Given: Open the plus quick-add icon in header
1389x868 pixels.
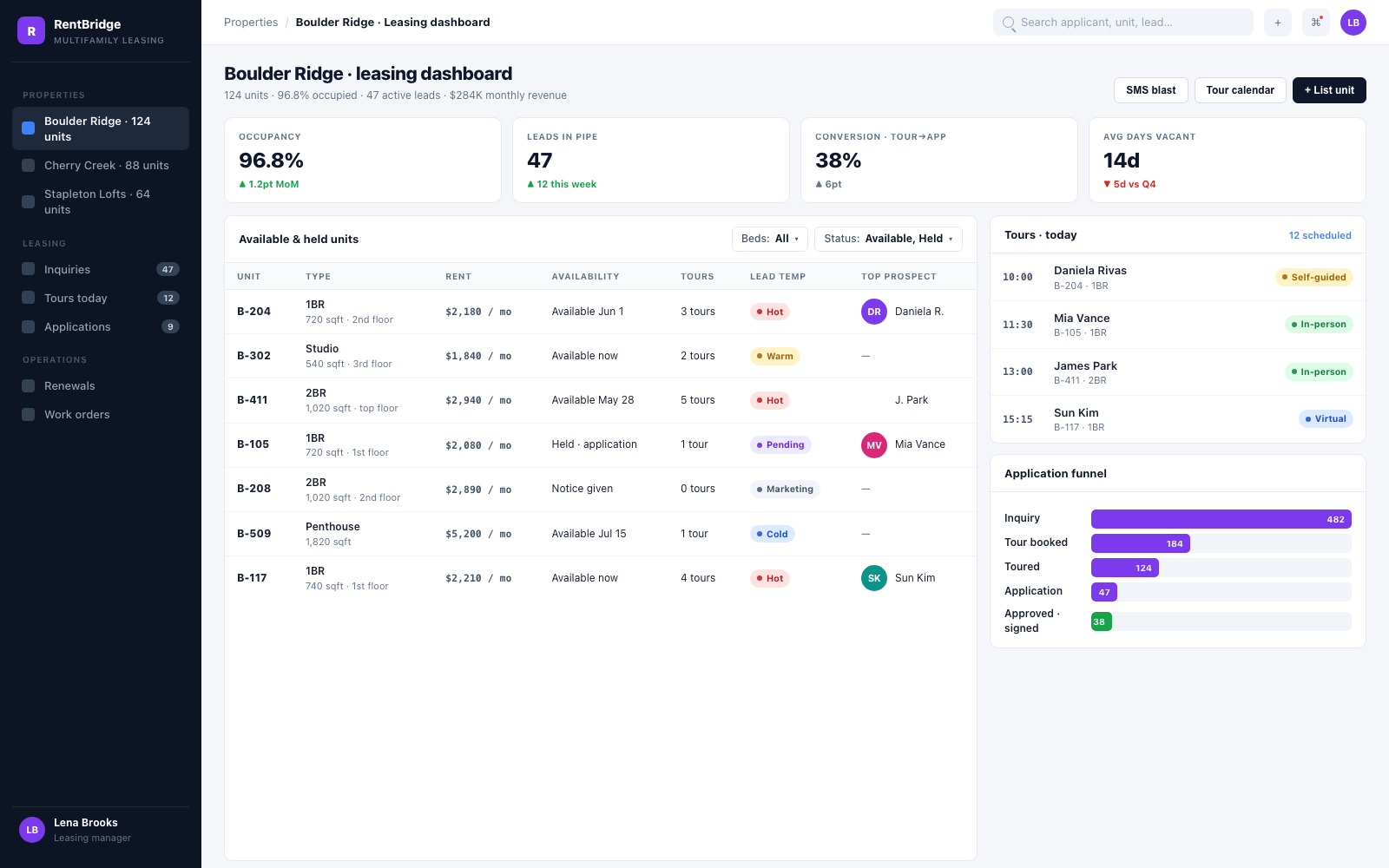Looking at the screenshot, I should tap(1277, 23).
